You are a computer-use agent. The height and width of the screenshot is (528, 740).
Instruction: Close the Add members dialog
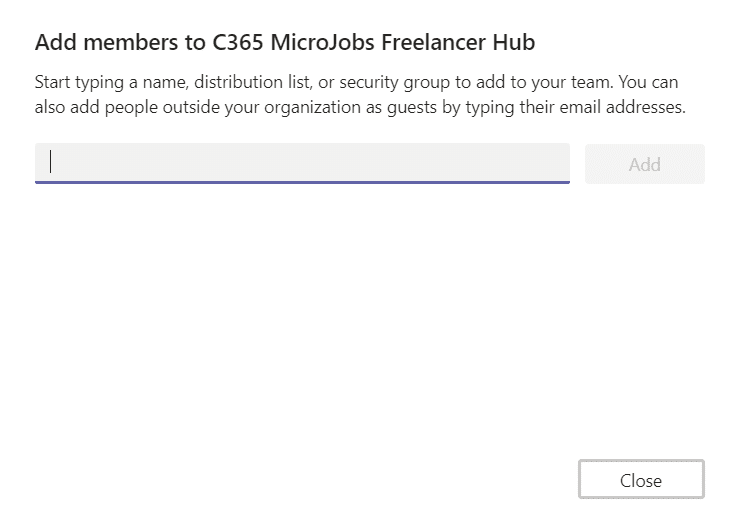coord(641,479)
